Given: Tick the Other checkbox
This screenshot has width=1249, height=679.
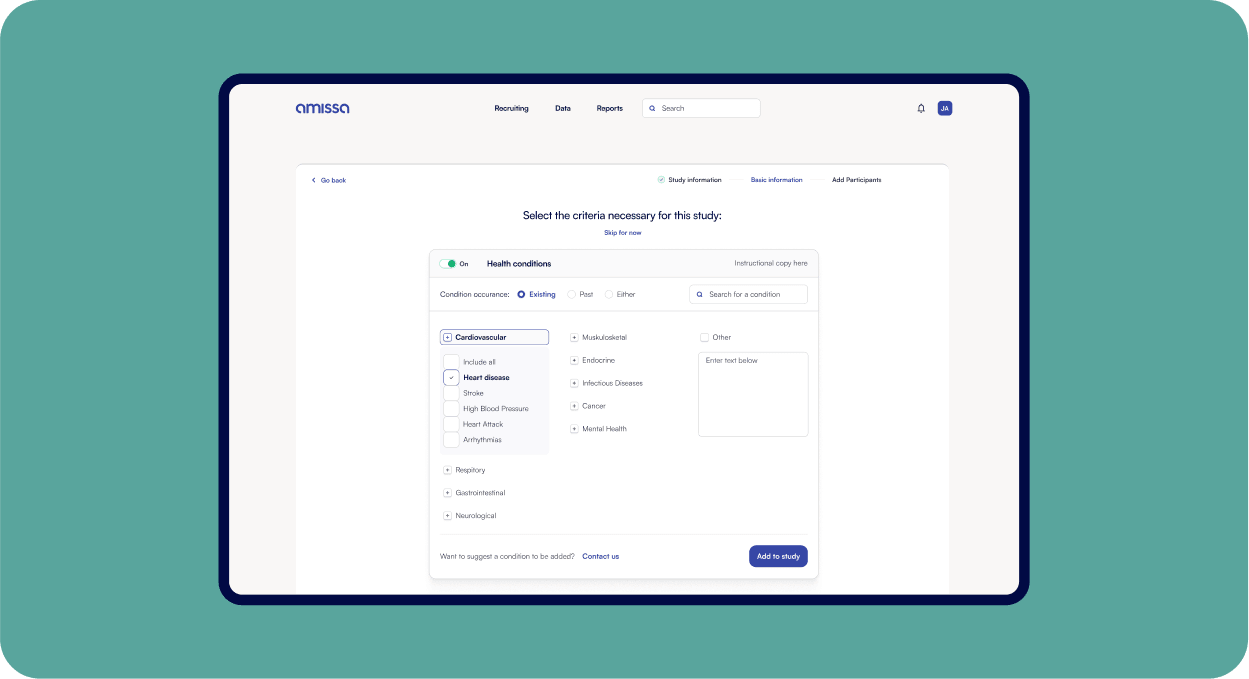Looking at the screenshot, I should pos(705,338).
